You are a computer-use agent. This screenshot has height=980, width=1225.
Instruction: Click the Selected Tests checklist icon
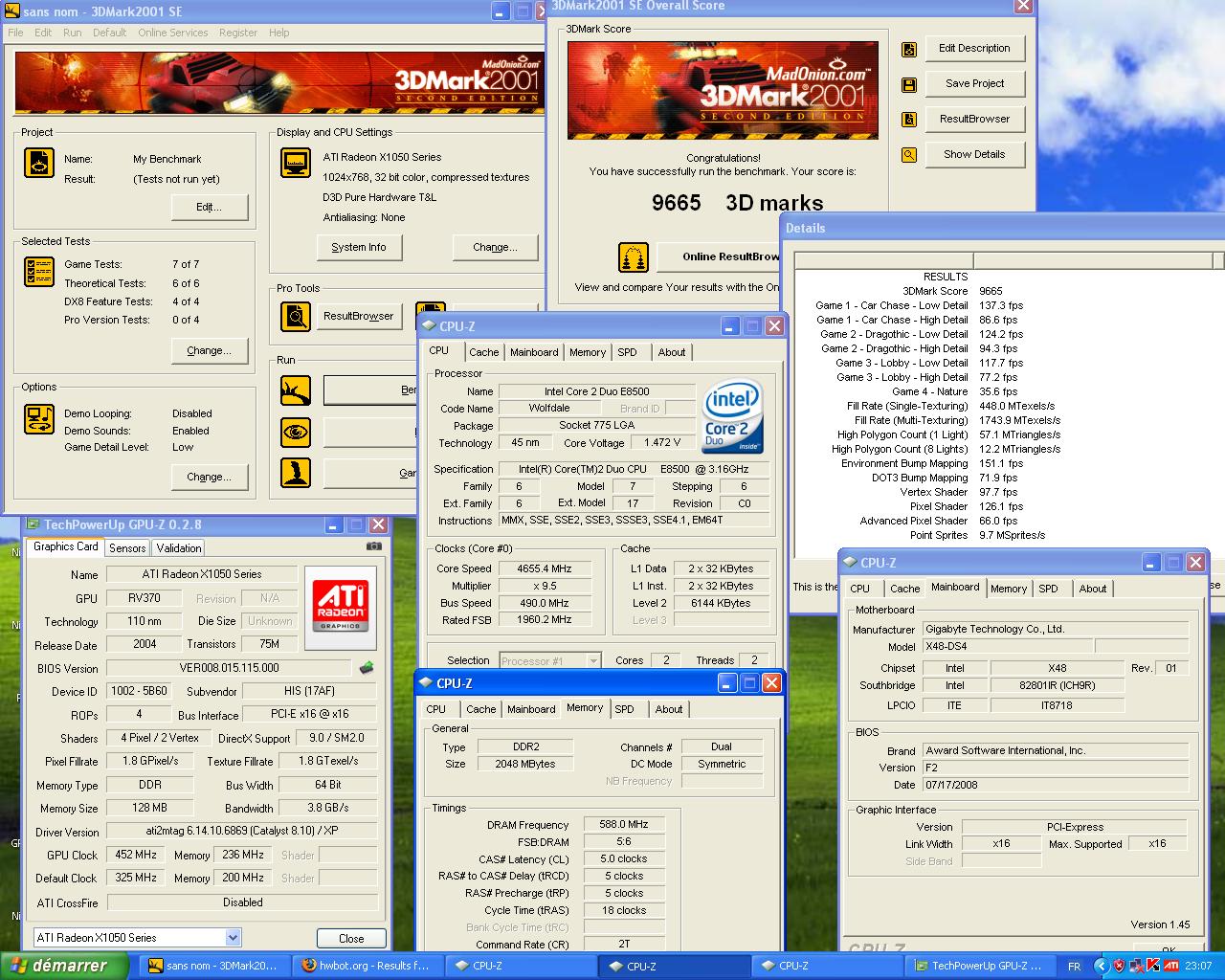pyautogui.click(x=39, y=272)
